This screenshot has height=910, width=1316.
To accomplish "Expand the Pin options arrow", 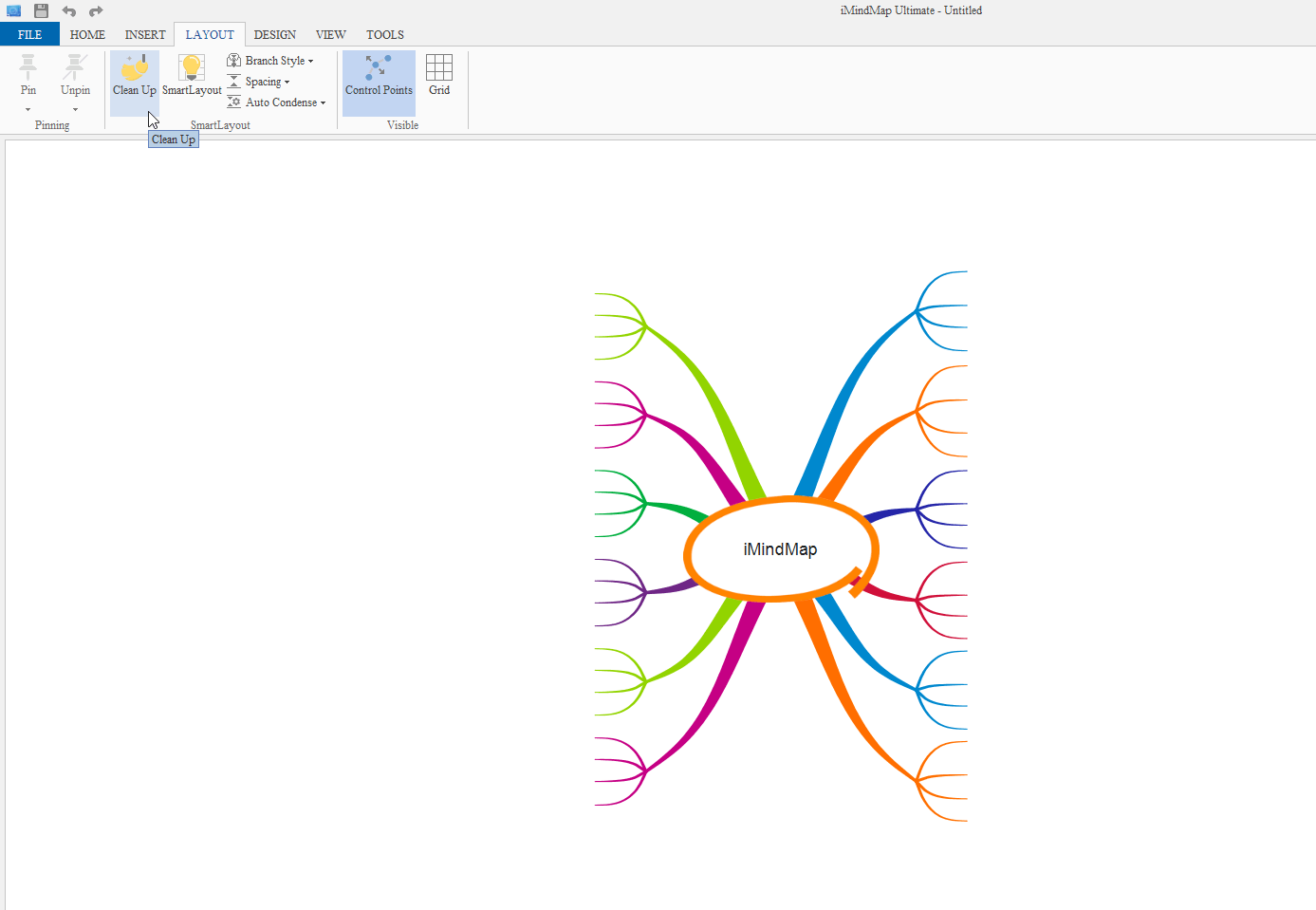I will (28, 110).
